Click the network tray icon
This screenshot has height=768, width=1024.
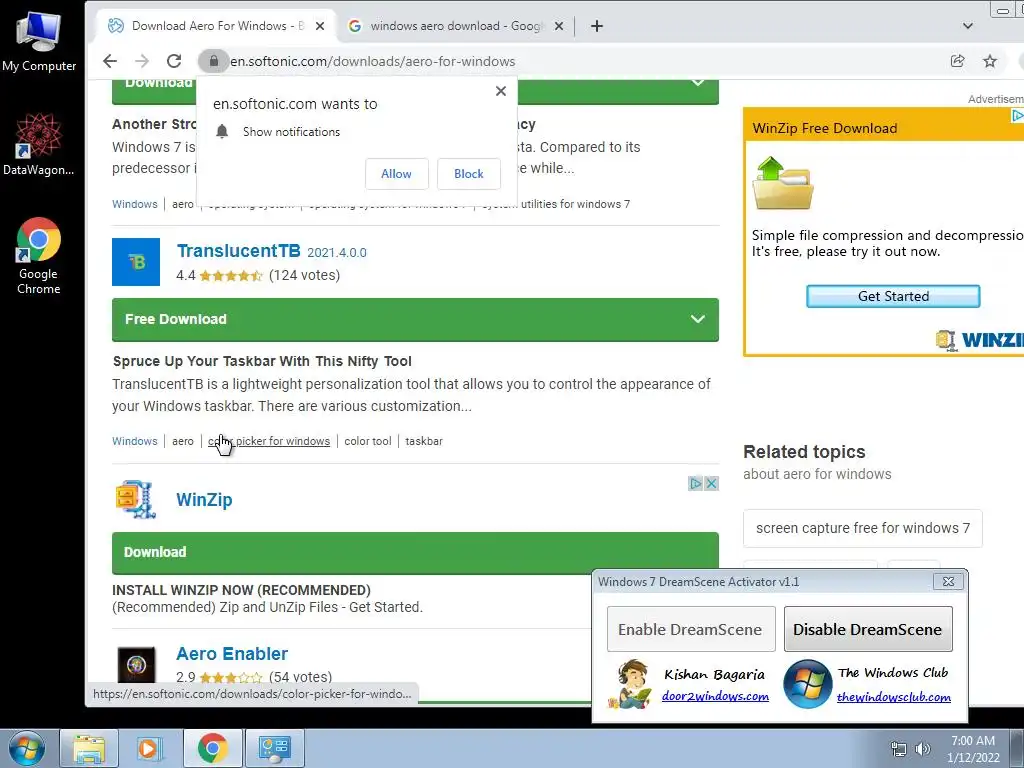coord(899,749)
